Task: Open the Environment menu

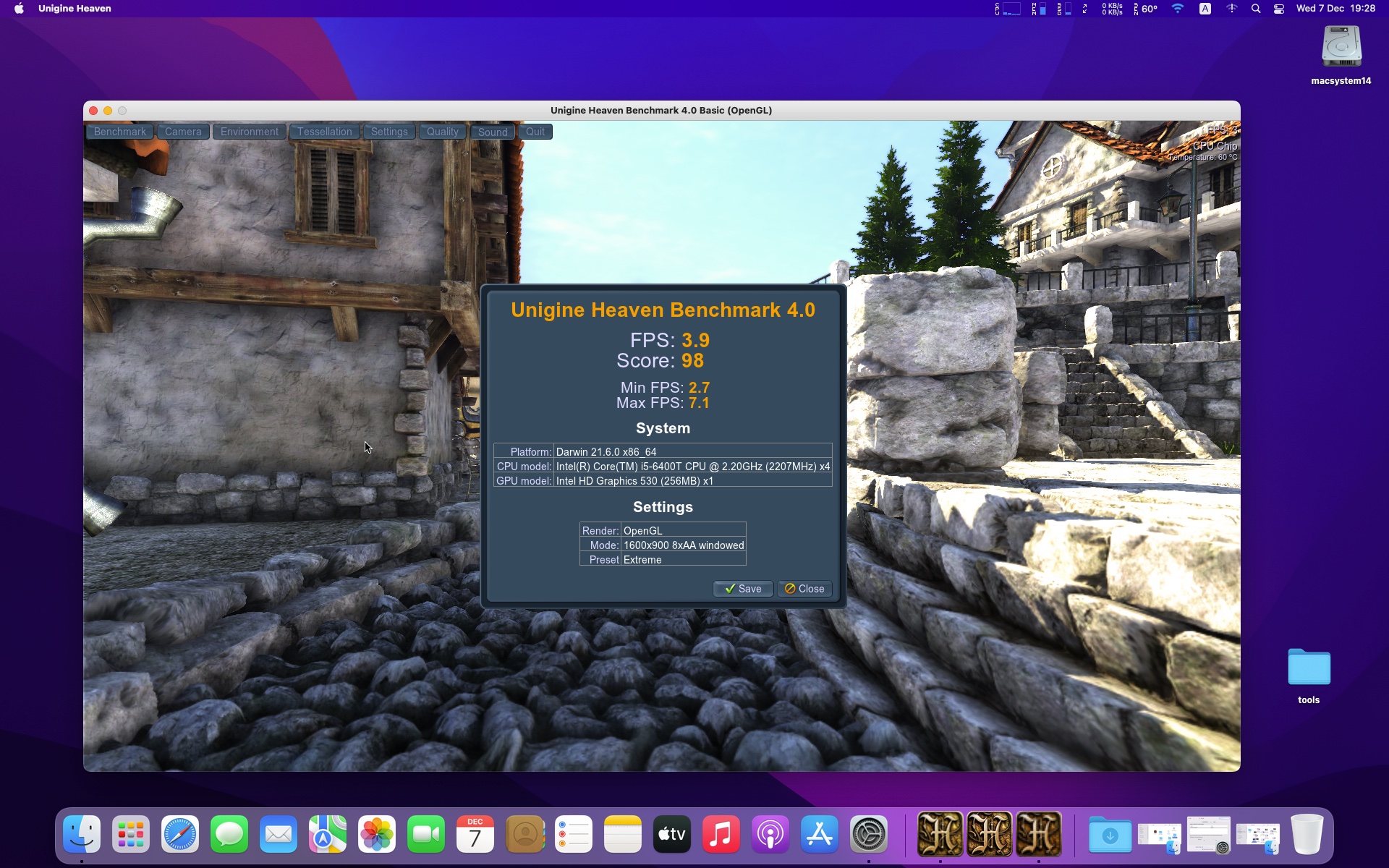Action: (x=250, y=132)
